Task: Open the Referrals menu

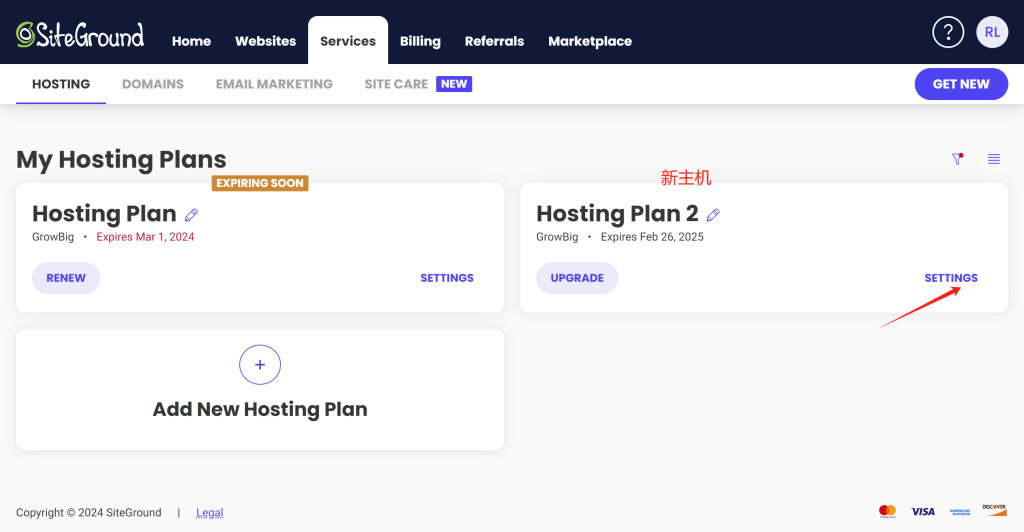Action: coord(494,41)
